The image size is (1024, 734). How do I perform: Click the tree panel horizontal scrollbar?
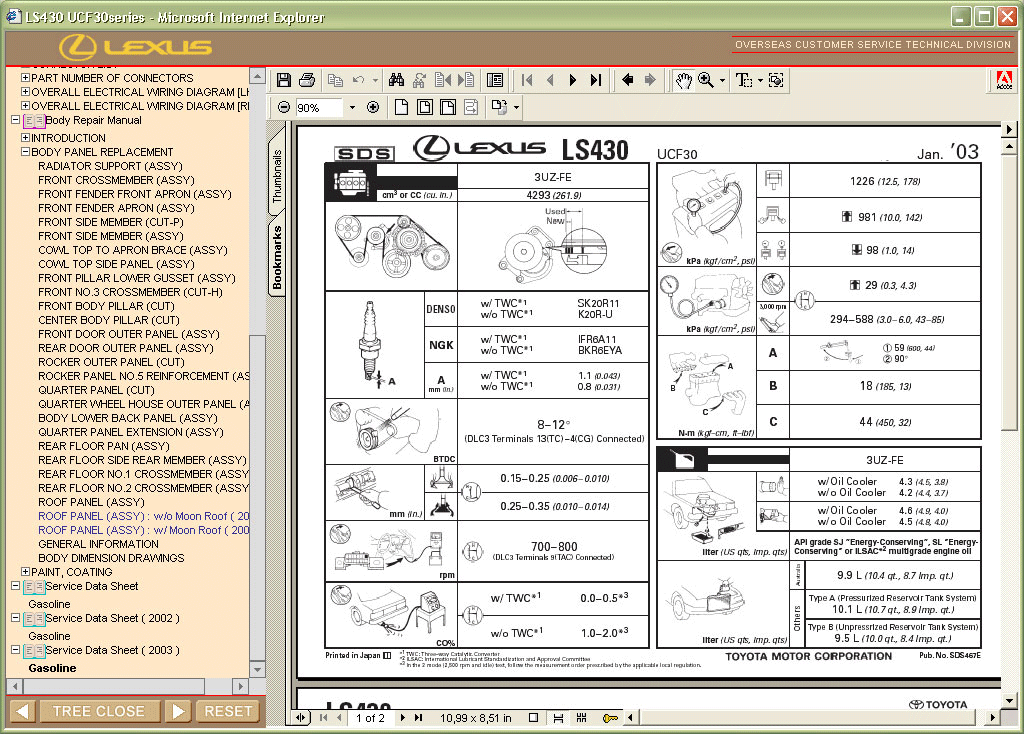coord(127,686)
